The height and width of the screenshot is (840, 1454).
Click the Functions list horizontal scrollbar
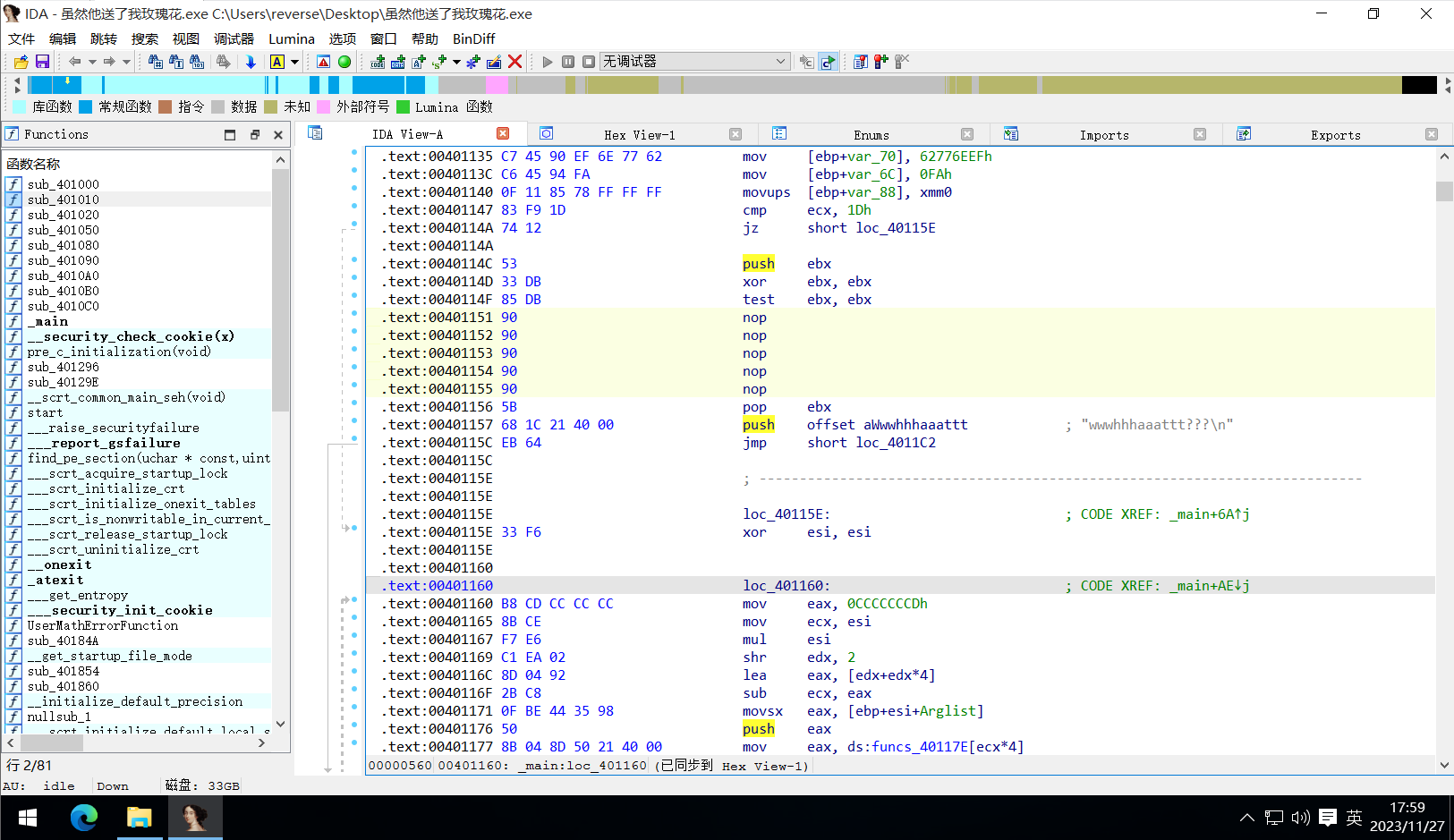134,742
